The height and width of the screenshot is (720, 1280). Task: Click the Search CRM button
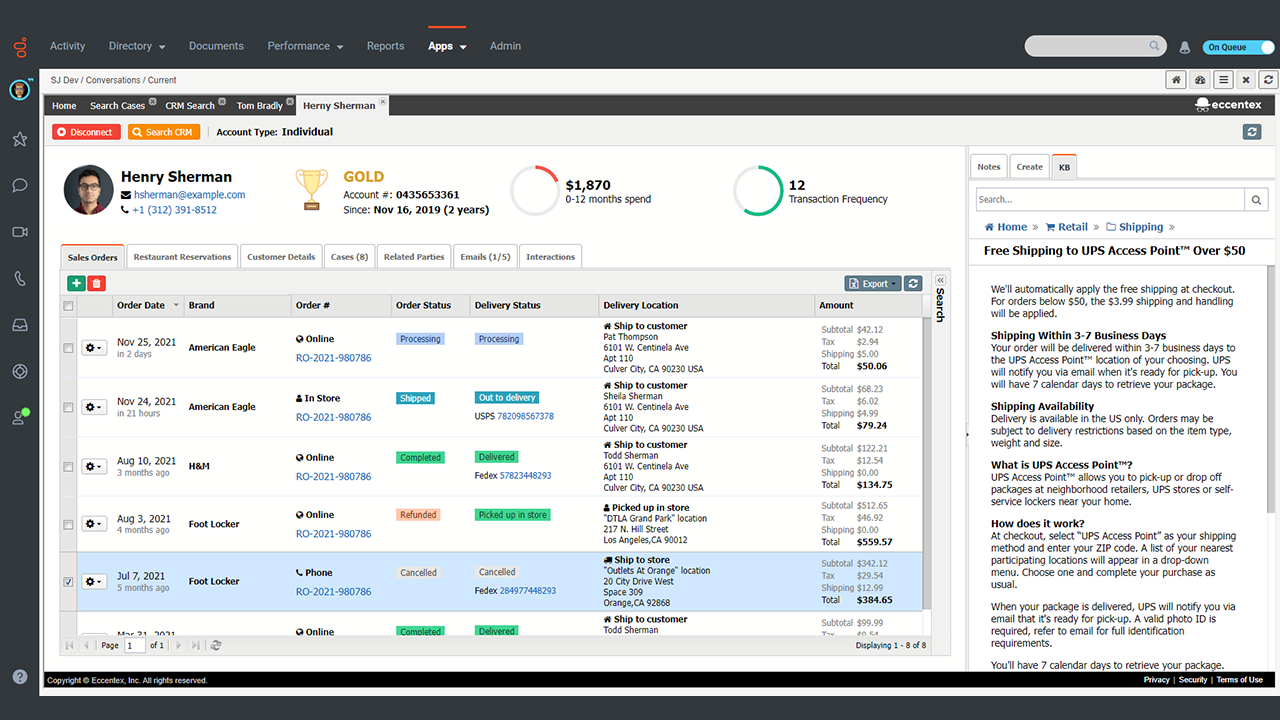[x=164, y=132]
